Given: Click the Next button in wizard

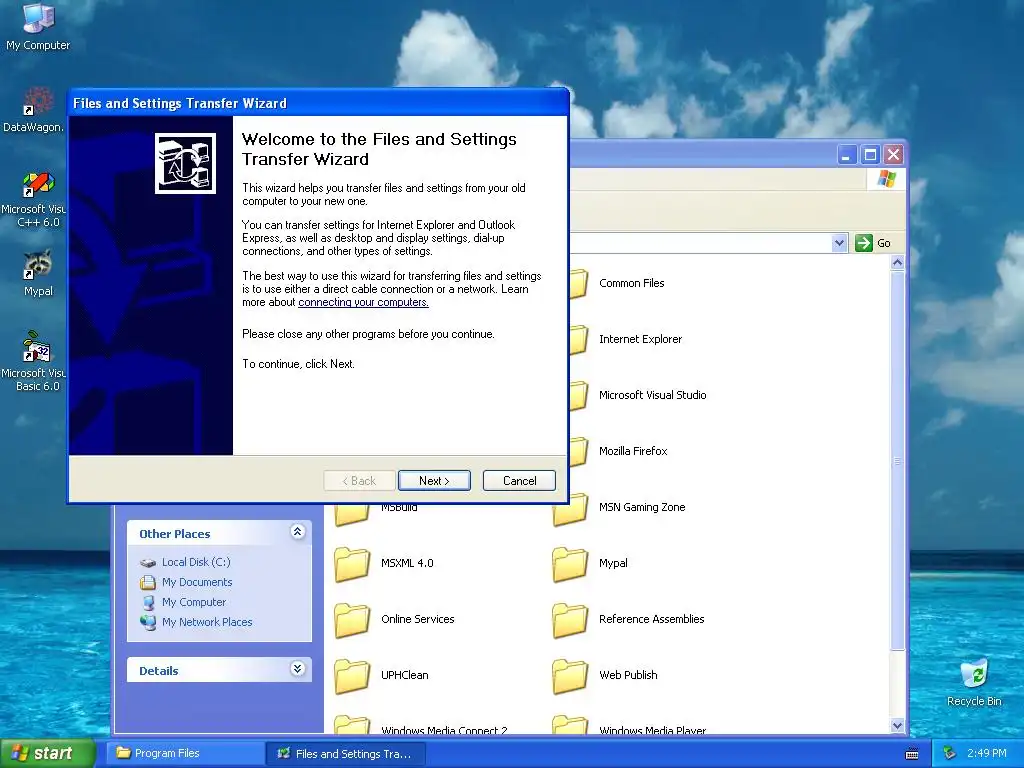Looking at the screenshot, I should (434, 481).
